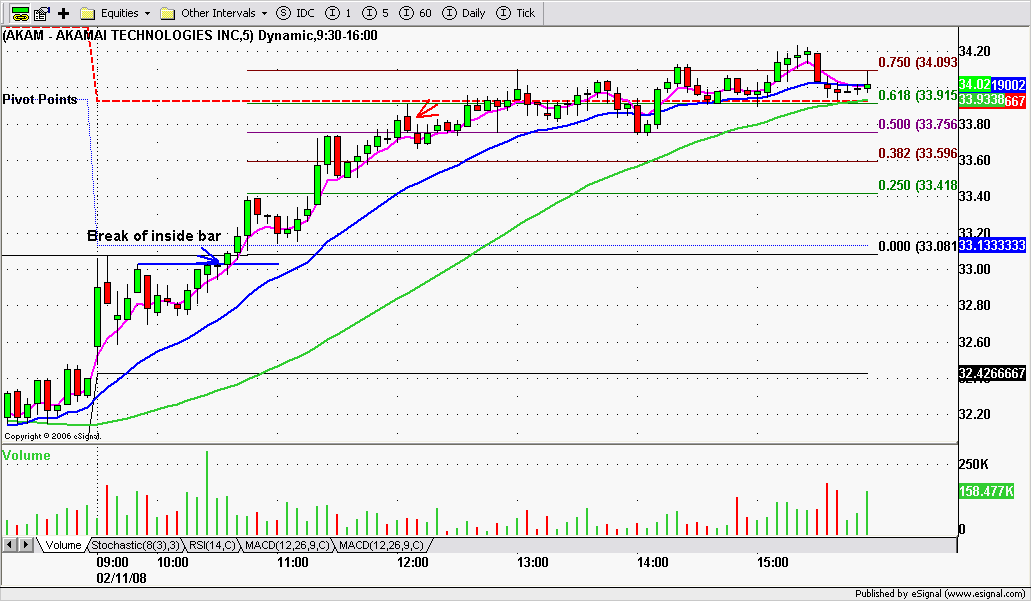Click the green 158.477K volume tag
The height and width of the screenshot is (601, 1031).
986,491
